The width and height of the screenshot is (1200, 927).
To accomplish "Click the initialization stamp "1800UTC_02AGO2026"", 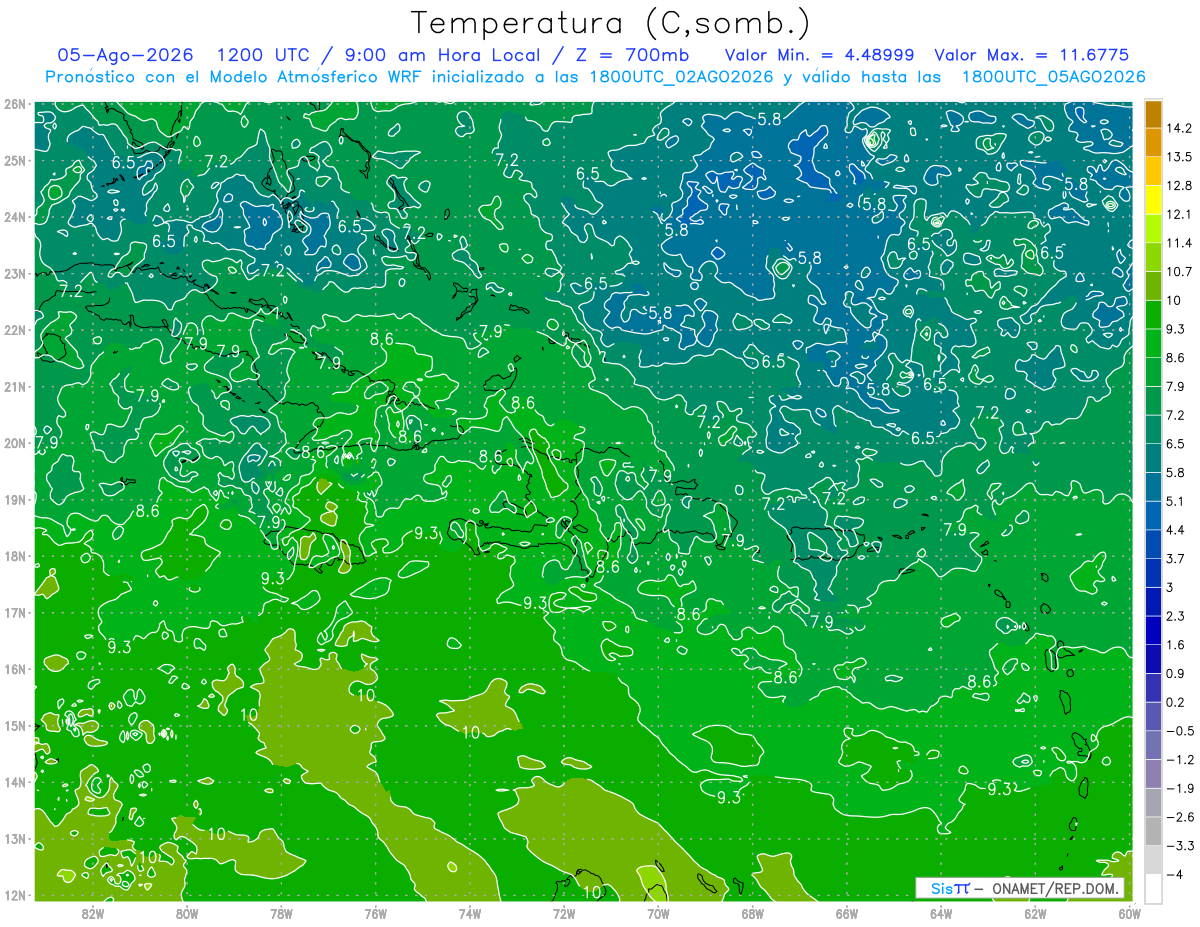I will tap(680, 77).
